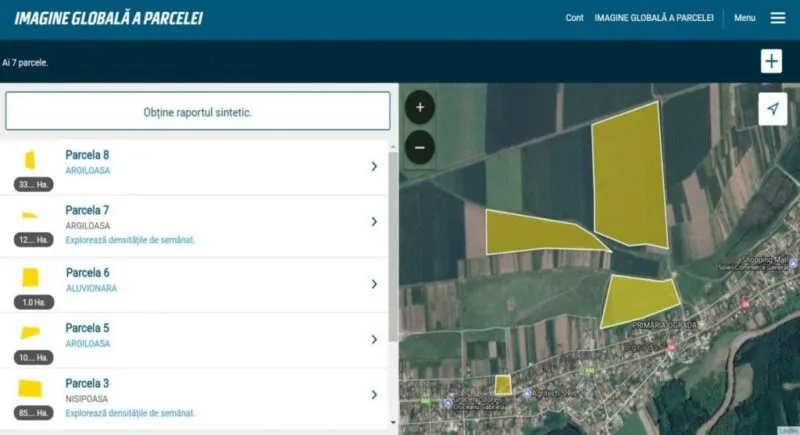This screenshot has height=435, width=800.
Task: Click Parcela 7 title text
Action: click(87, 210)
